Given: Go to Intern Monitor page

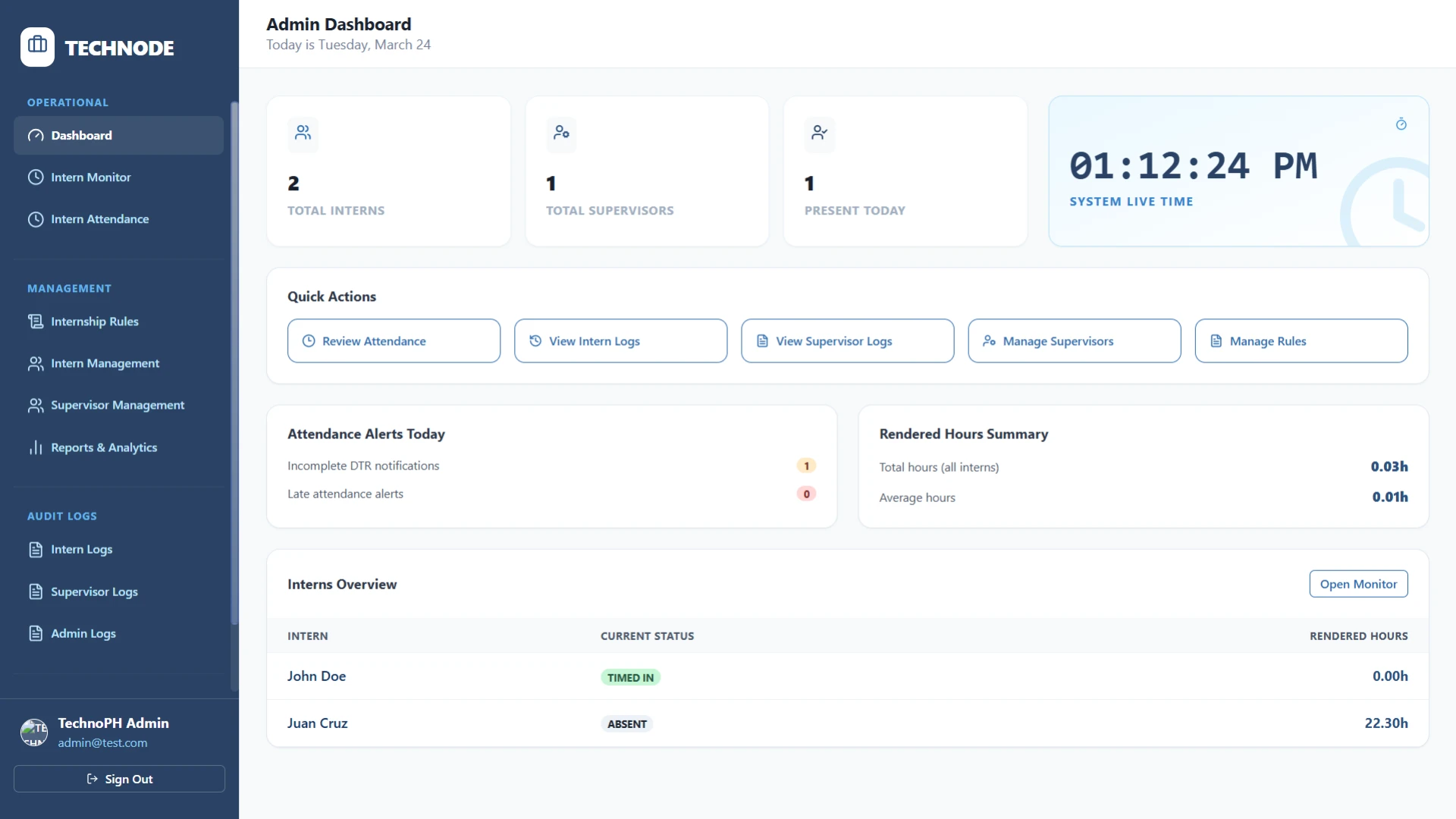Looking at the screenshot, I should pyautogui.click(x=118, y=177).
